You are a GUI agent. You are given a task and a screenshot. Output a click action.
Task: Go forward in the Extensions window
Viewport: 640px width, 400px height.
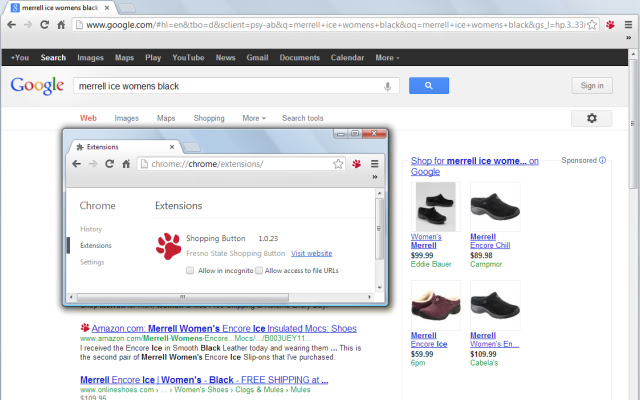pos(93,164)
